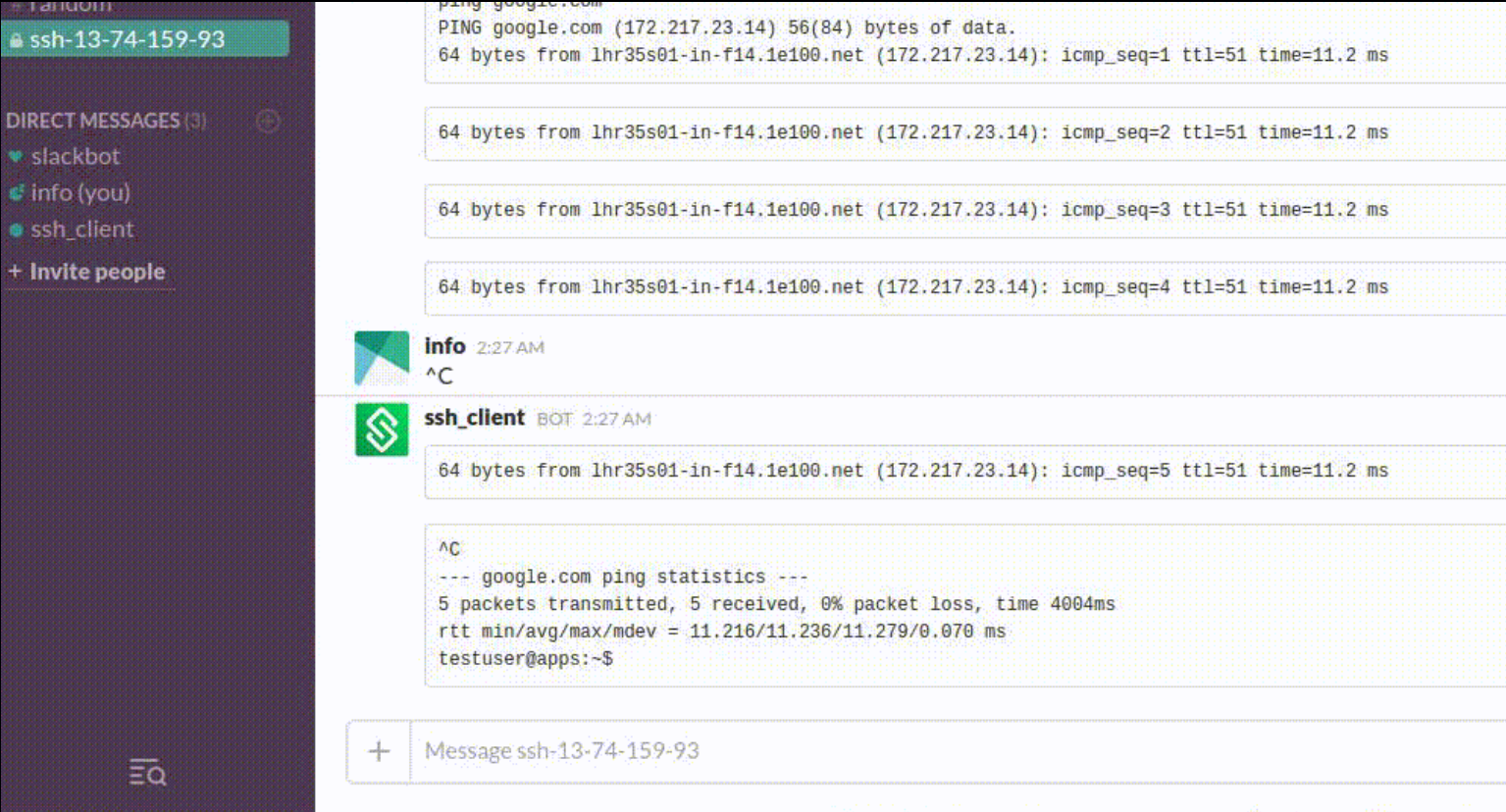Click the attach plus button beside message box
Image resolution: width=1506 pixels, height=812 pixels.
(379, 751)
